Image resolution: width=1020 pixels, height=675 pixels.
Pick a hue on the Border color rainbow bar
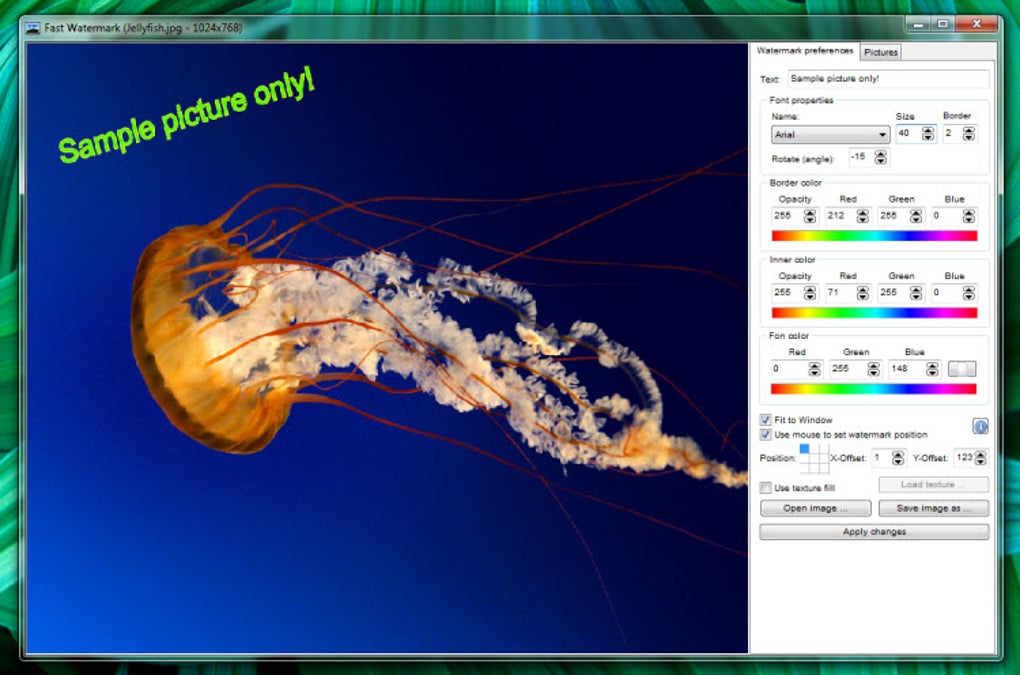(x=874, y=236)
